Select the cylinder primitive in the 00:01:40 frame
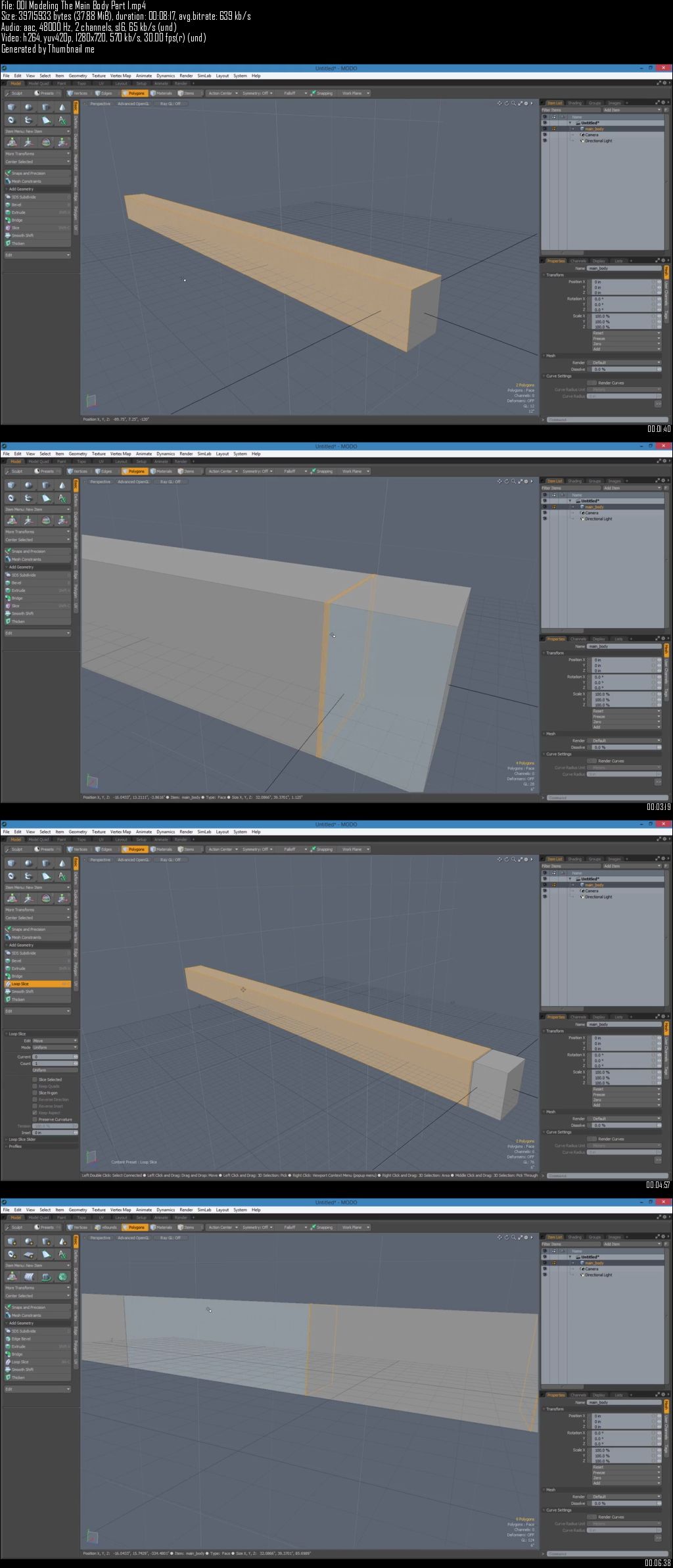The image size is (673, 1568). (x=46, y=107)
